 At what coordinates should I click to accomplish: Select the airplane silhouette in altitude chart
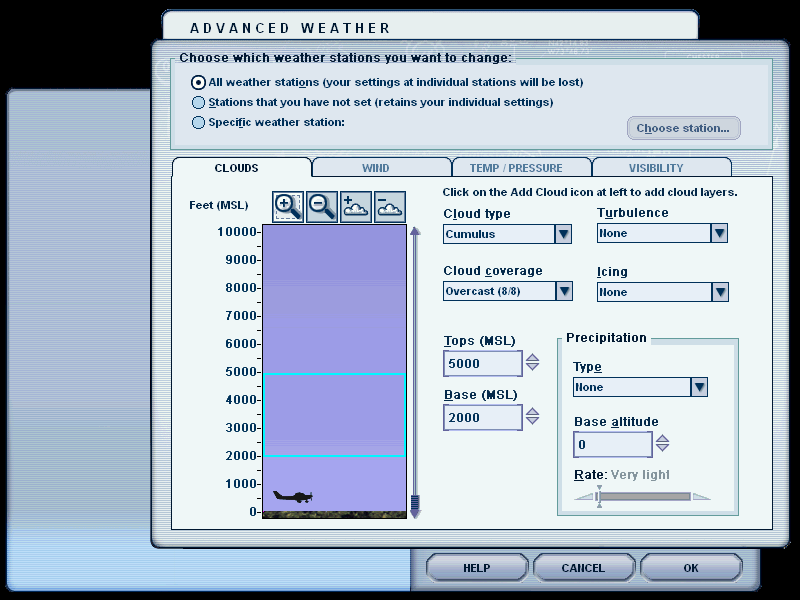[x=293, y=496]
